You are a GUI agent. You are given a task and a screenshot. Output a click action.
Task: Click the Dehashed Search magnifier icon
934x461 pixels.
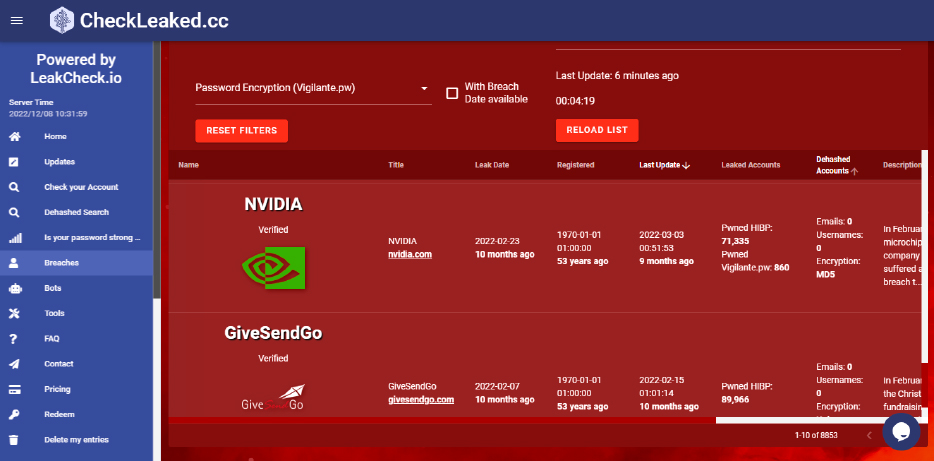click(x=14, y=212)
